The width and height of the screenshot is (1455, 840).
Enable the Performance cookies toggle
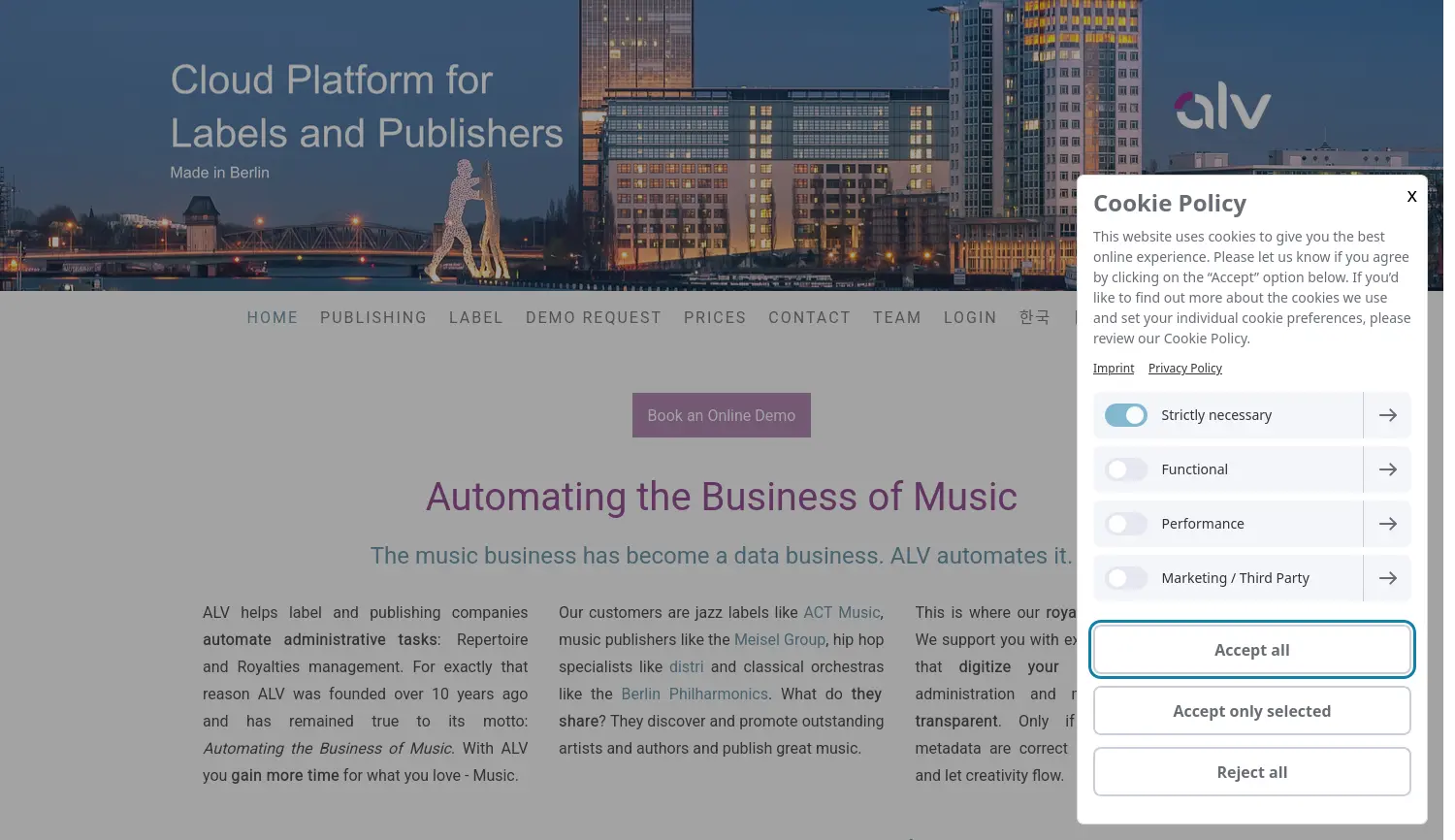[x=1125, y=523]
